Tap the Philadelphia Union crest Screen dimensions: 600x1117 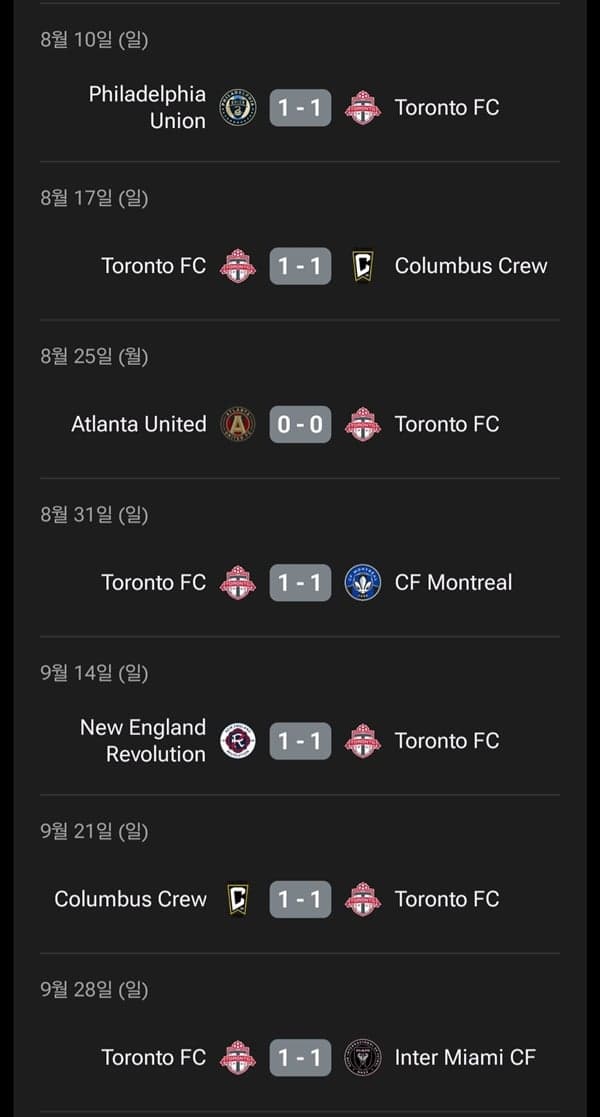(237, 107)
